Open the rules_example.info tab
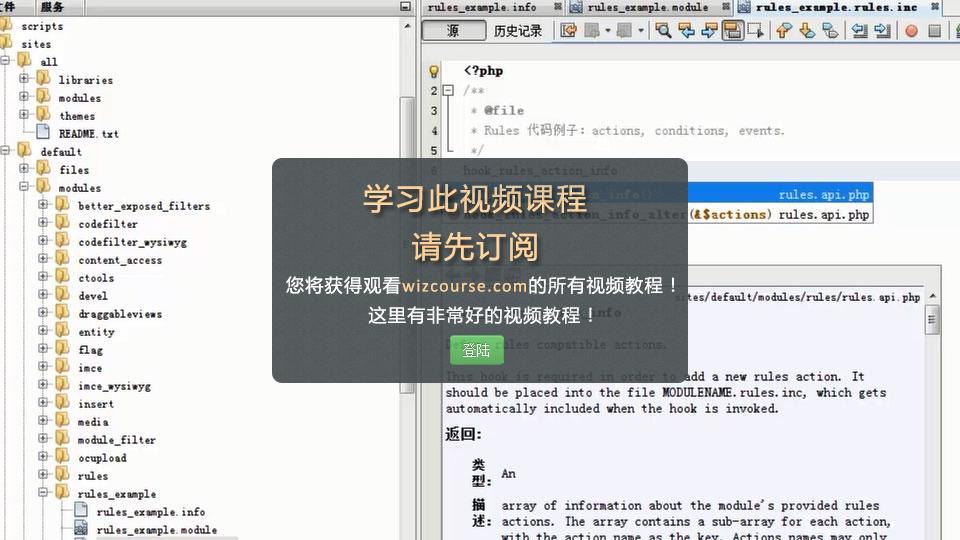This screenshot has height=540, width=960. (x=482, y=7)
